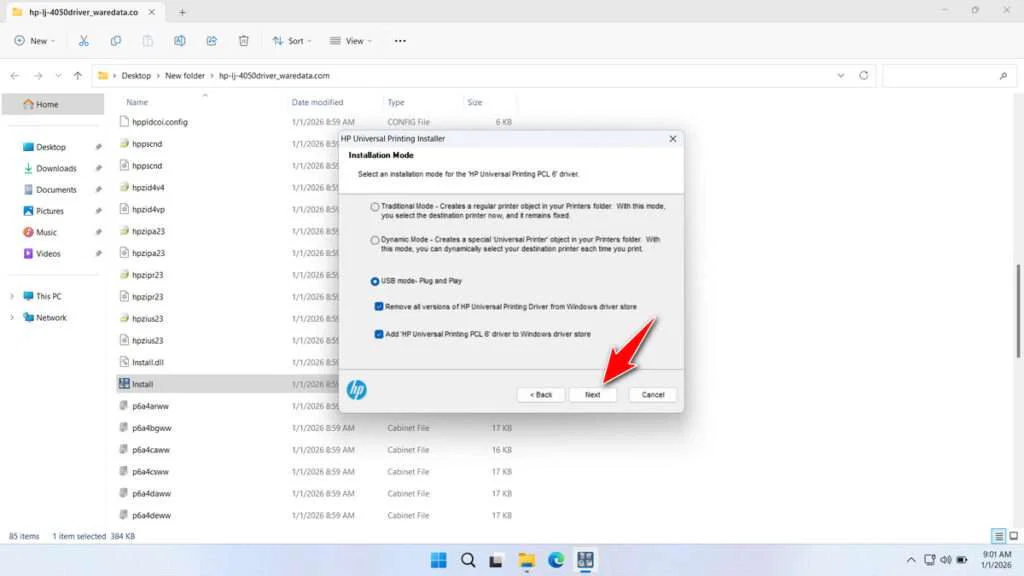Navigate to Desktop via the breadcrumb
Screen dimensions: 1024x576
(135, 75)
